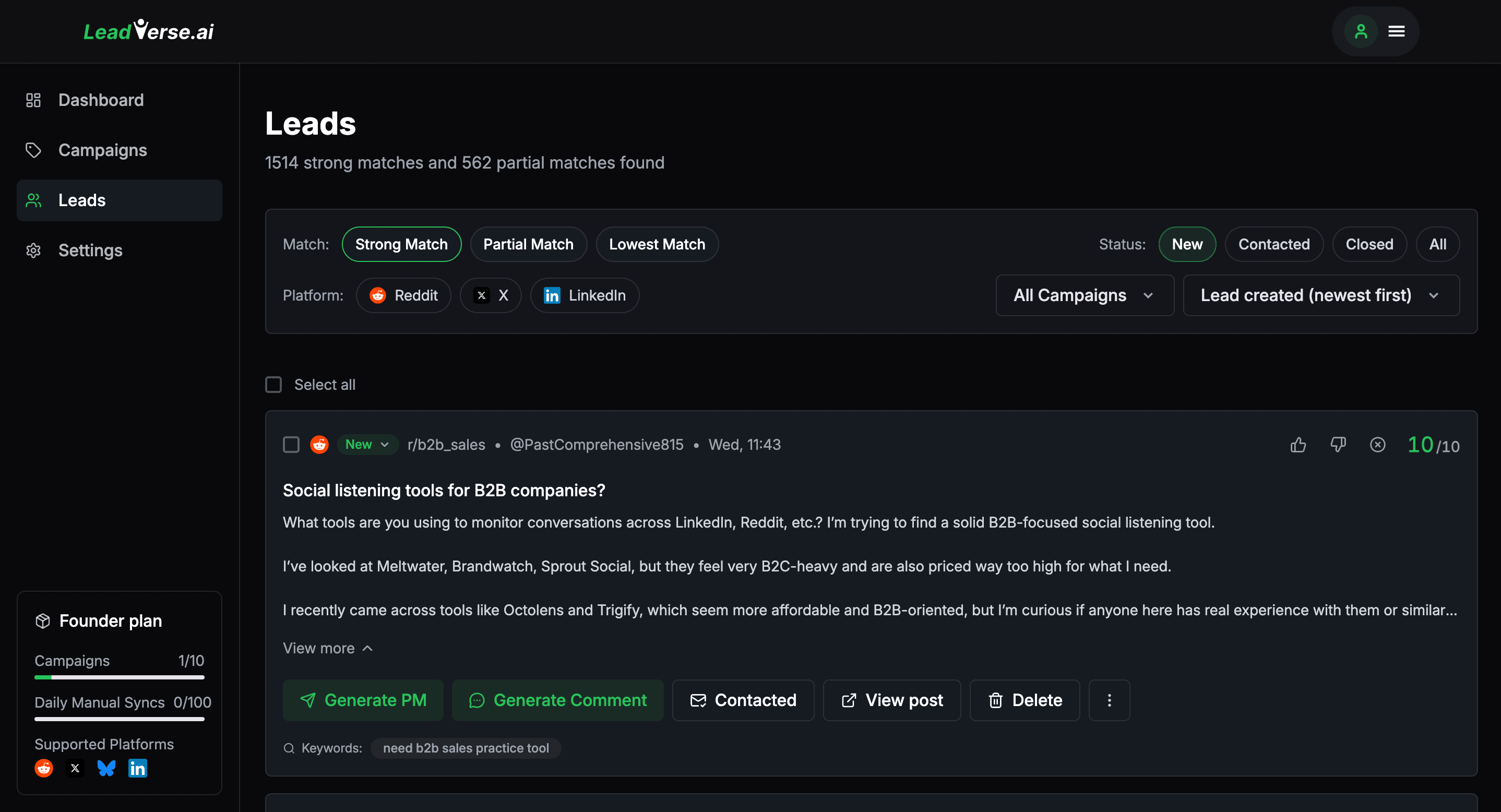Viewport: 1501px width, 812px height.
Task: Click the View more expander link
Action: (x=327, y=648)
